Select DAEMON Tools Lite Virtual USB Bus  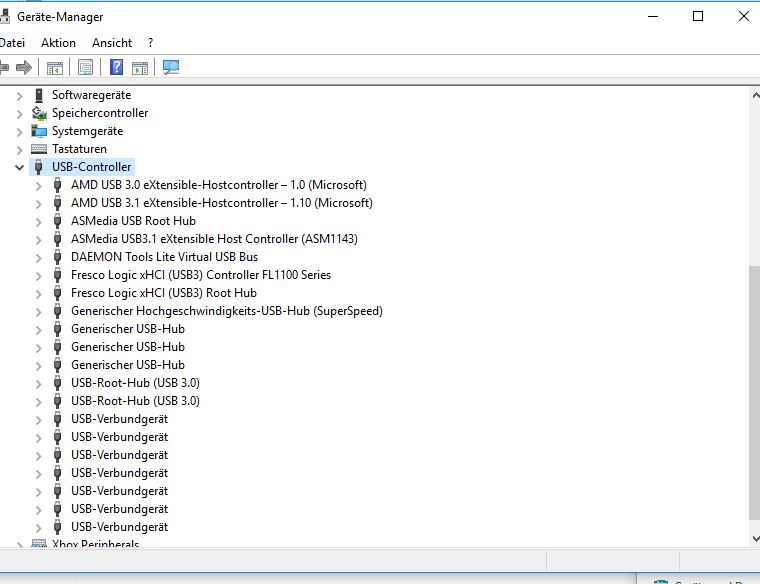(164, 257)
